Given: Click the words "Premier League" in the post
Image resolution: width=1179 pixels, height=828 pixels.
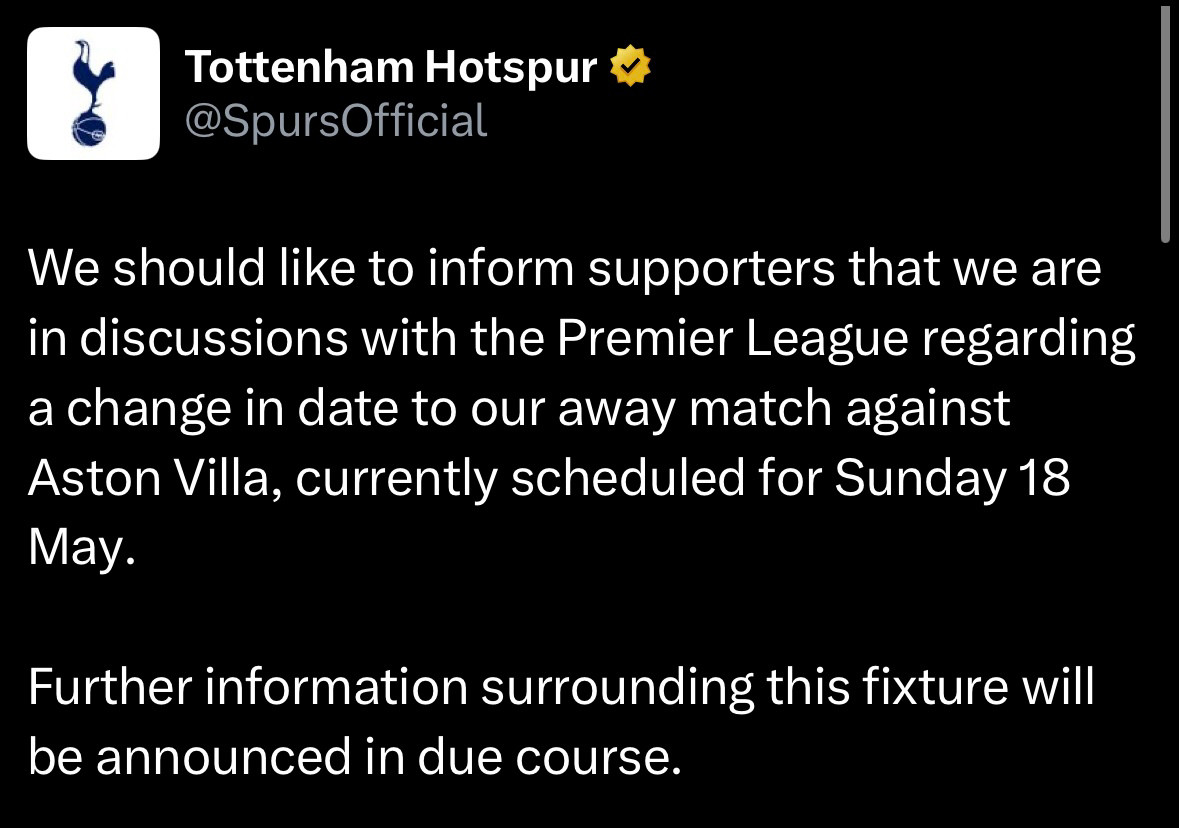Looking at the screenshot, I should [732, 338].
